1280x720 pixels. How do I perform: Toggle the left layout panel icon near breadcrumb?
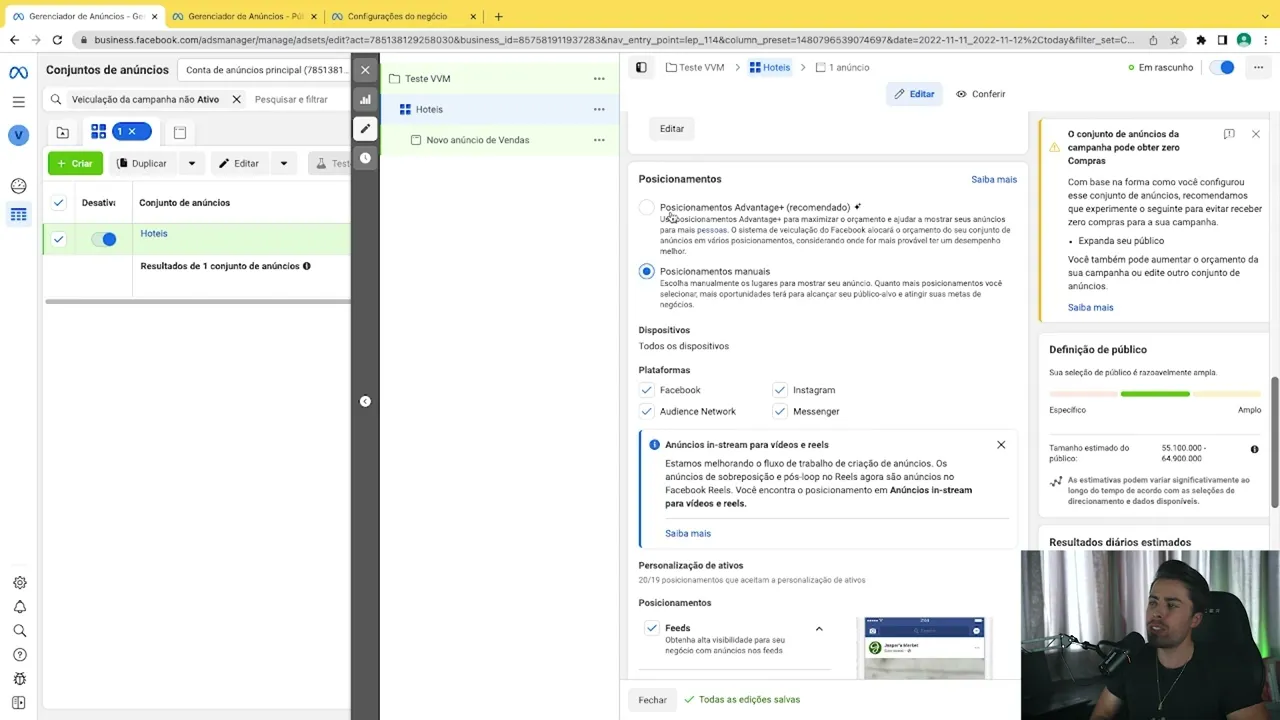[x=641, y=67]
